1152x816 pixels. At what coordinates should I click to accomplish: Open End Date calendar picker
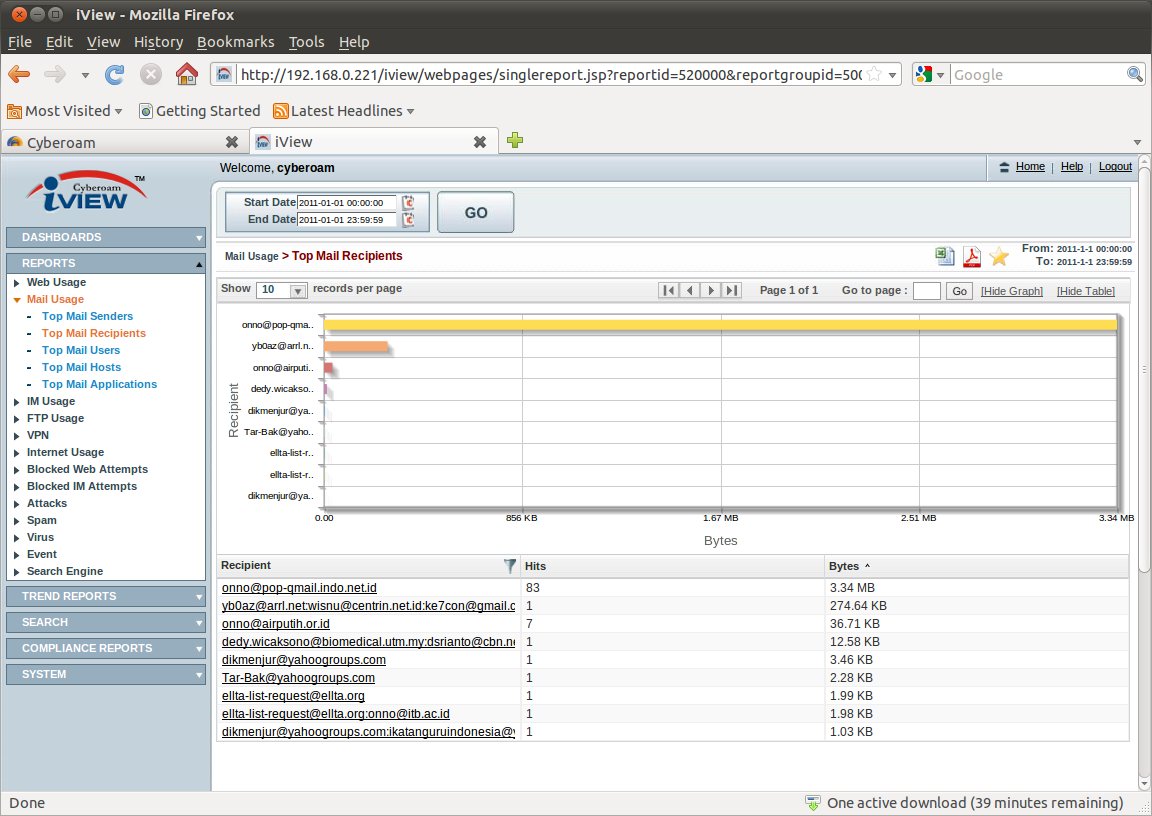pos(408,220)
